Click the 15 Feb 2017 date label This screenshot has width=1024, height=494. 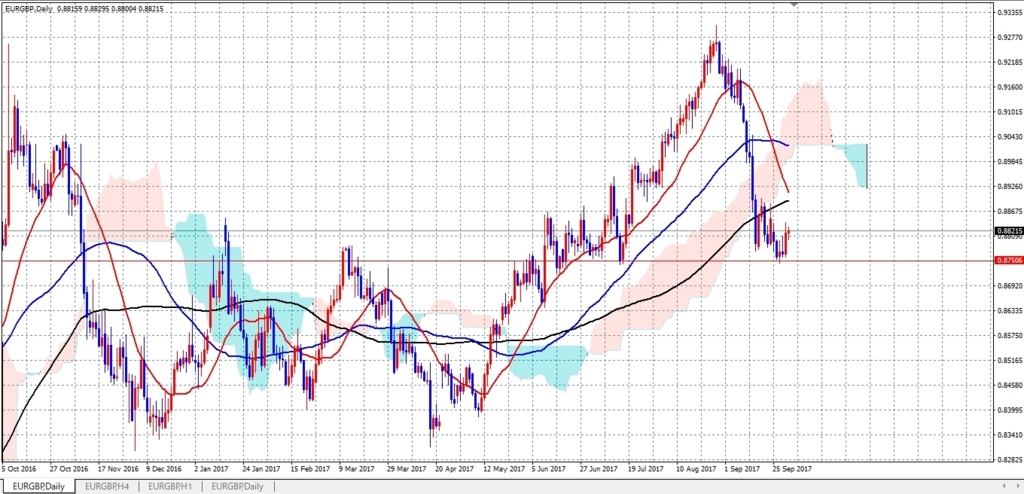pos(310,469)
